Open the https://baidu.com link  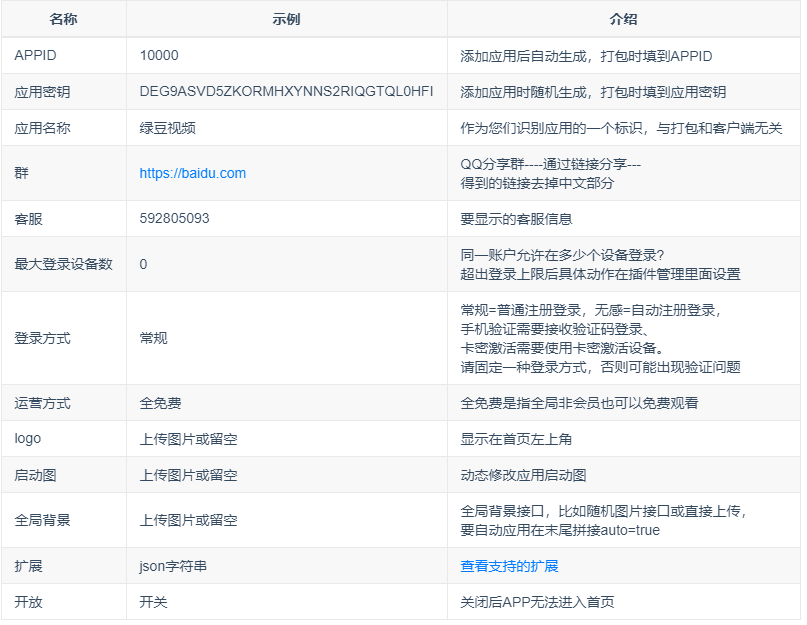point(192,173)
